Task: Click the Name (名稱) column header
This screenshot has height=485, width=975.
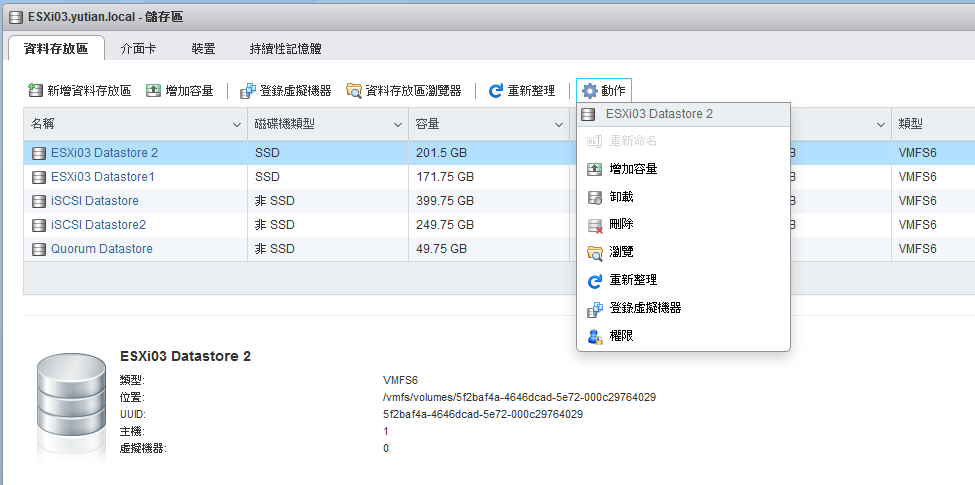Action: click(x=136, y=124)
